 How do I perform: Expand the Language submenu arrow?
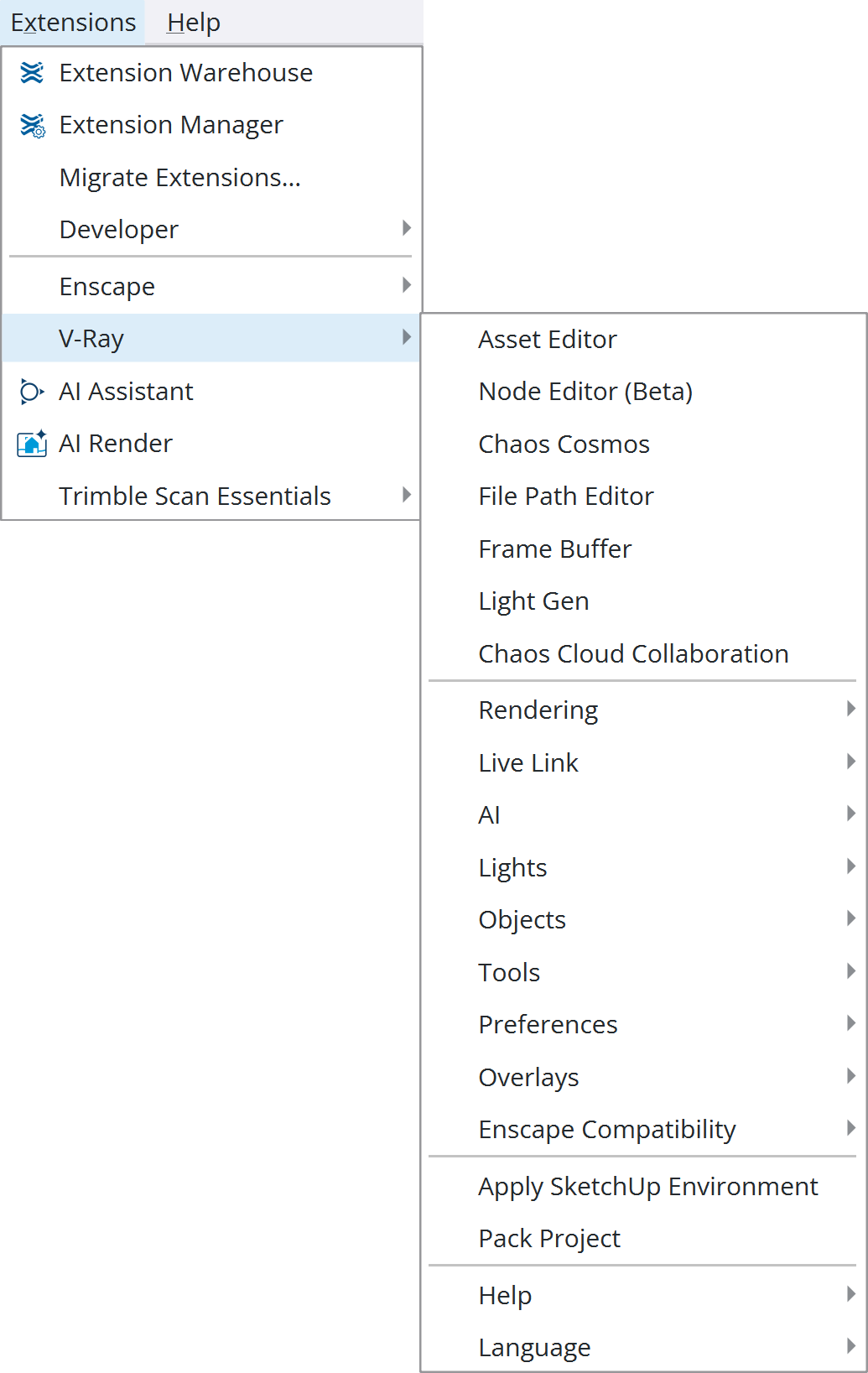pyautogui.click(x=851, y=1346)
